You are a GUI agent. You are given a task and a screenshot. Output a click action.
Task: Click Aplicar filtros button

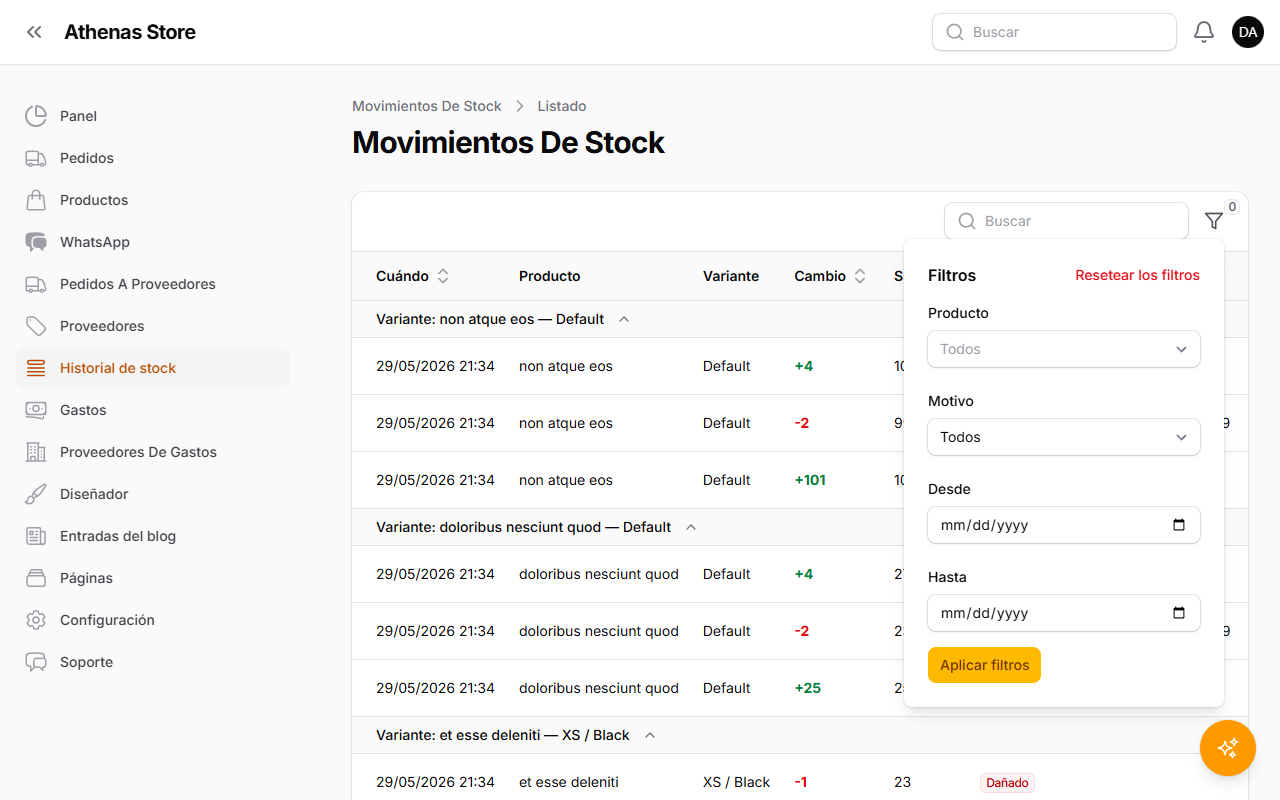(x=984, y=665)
